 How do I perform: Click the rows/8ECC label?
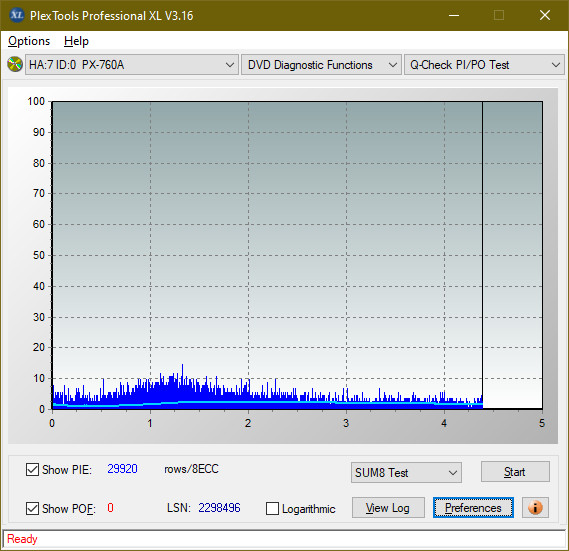191,469
